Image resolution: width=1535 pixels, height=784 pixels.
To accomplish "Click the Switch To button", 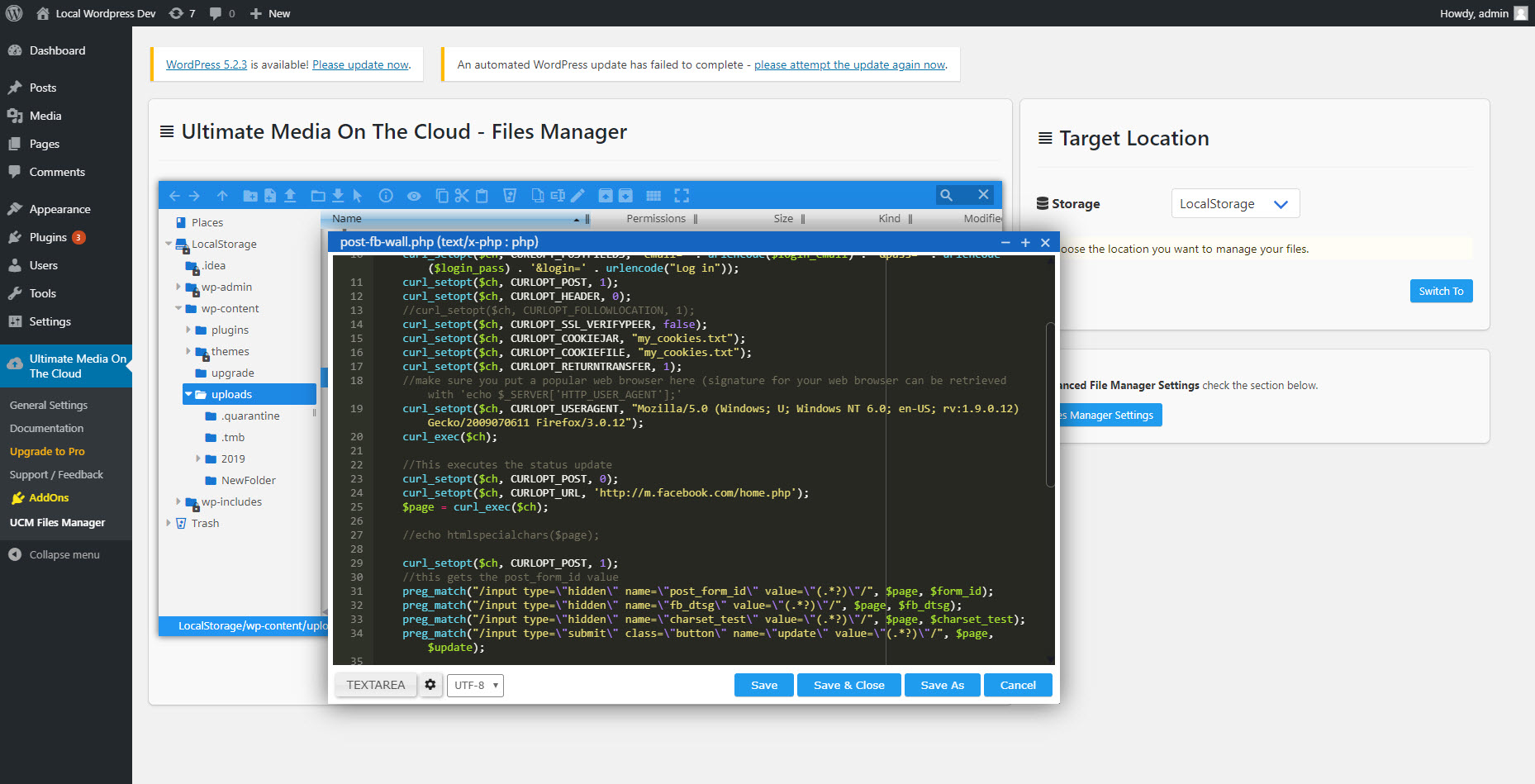I will (1441, 291).
